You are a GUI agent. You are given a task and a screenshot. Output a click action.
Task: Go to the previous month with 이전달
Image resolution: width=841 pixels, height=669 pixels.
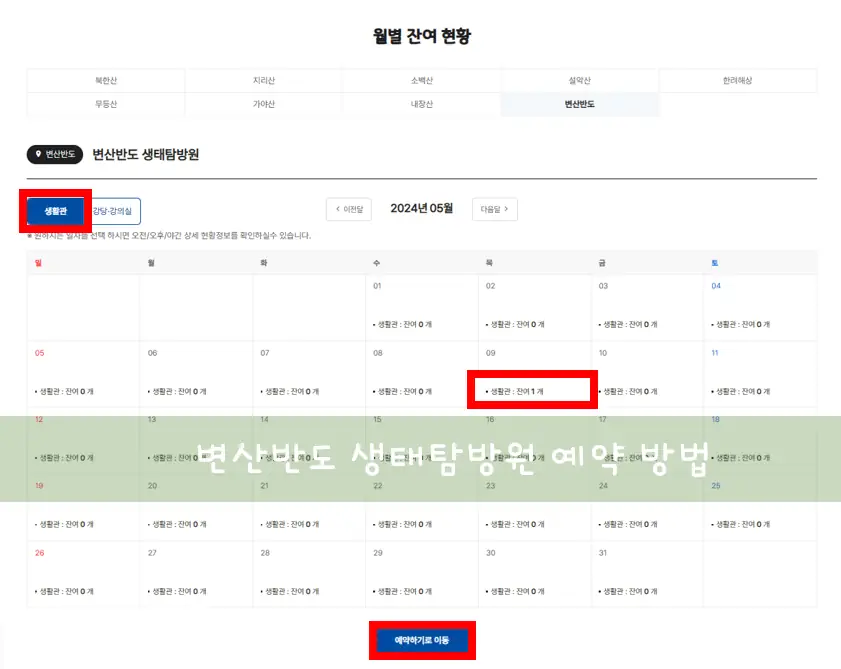348,209
